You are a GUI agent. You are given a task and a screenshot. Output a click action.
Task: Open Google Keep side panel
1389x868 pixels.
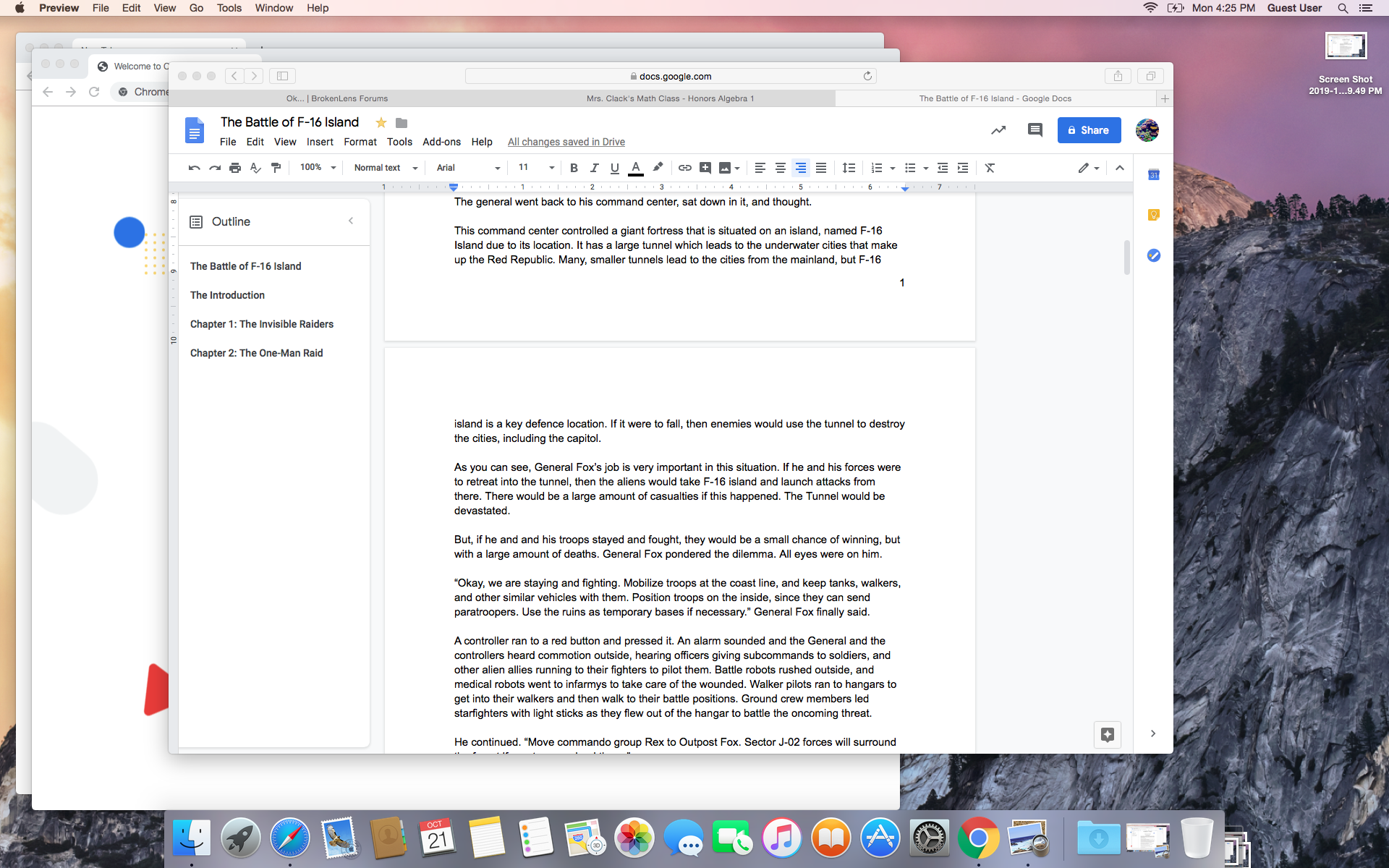(1154, 215)
